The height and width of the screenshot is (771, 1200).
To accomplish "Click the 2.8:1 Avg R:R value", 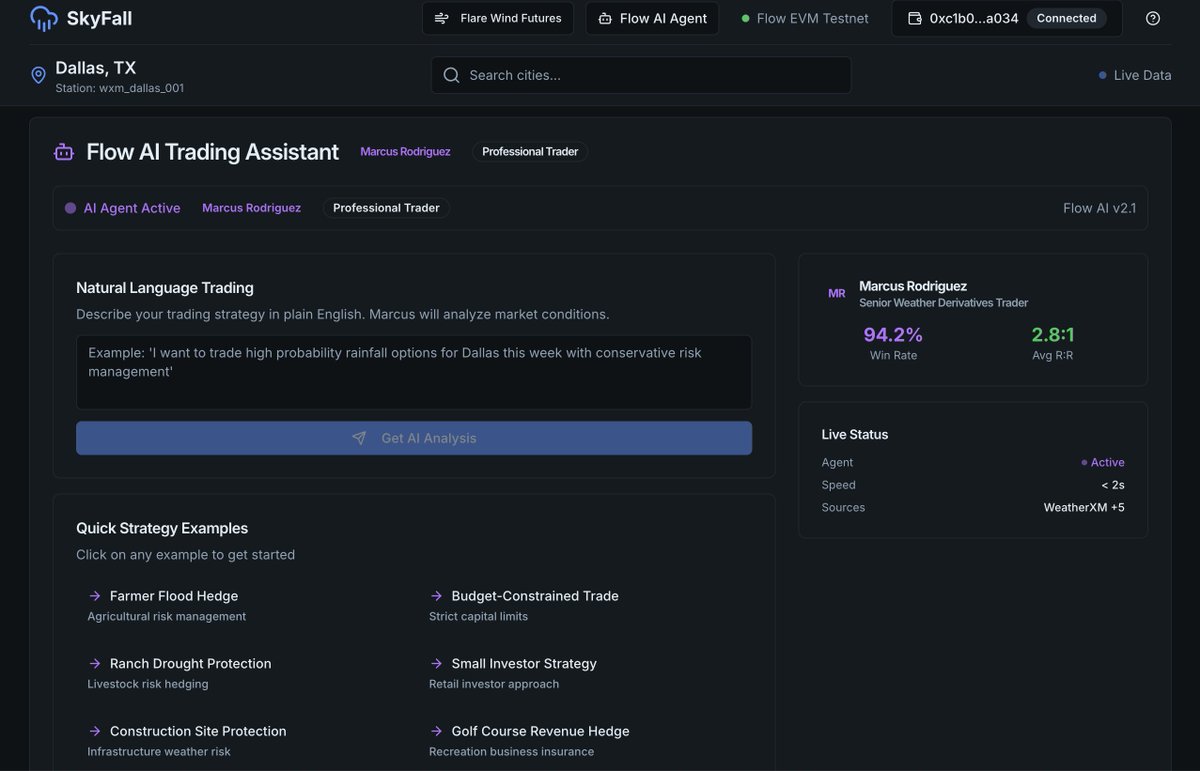I will coord(1053,335).
